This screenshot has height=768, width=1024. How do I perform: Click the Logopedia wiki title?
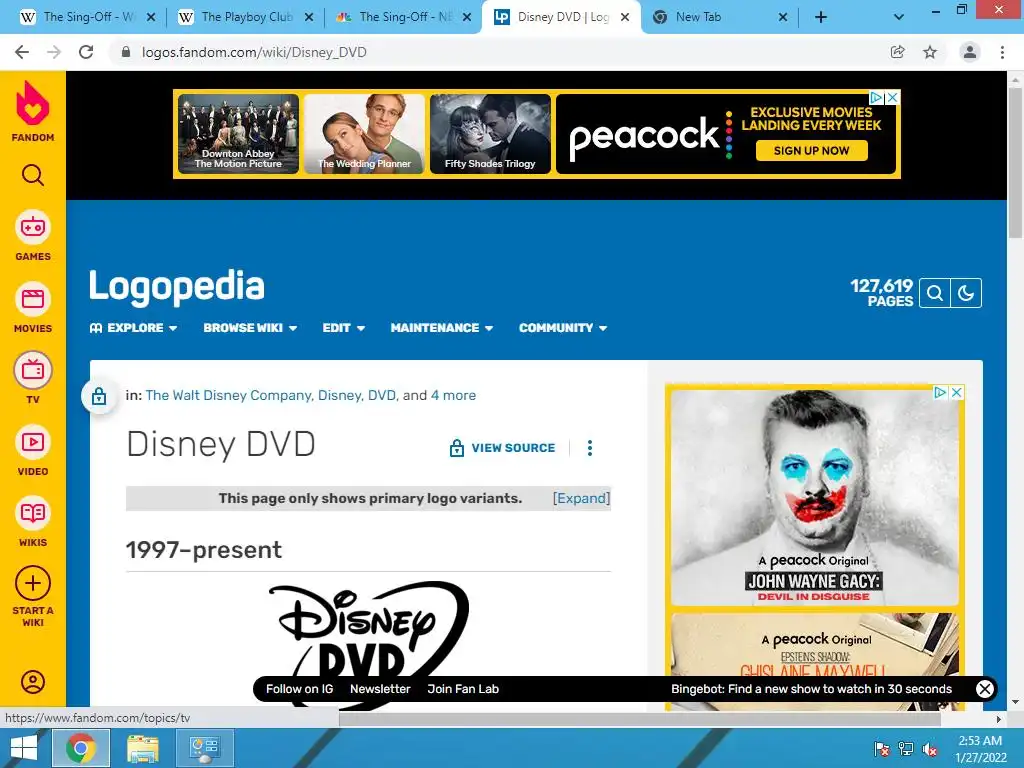coord(177,286)
